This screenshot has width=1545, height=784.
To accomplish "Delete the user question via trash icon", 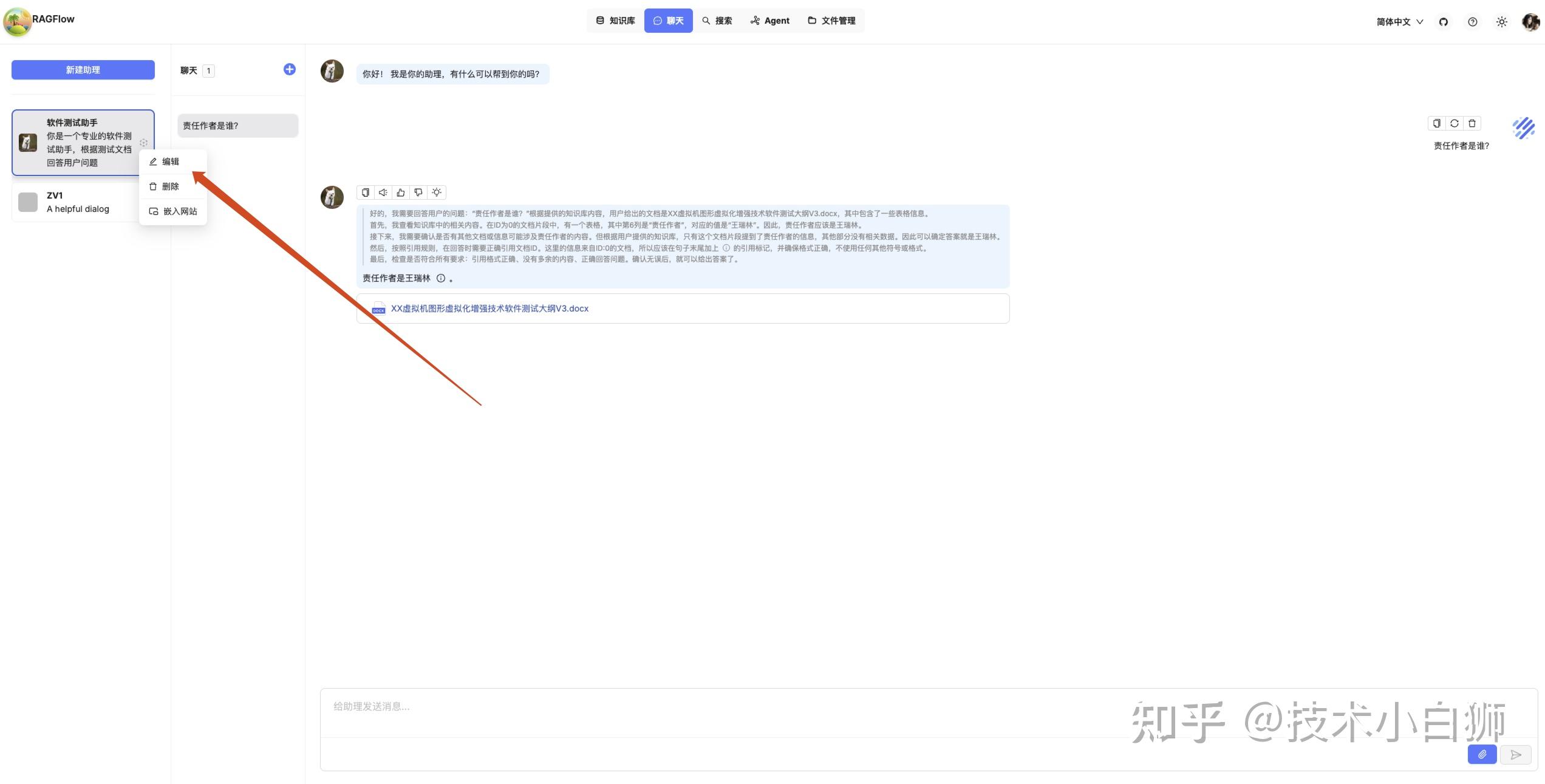I will coord(1472,123).
